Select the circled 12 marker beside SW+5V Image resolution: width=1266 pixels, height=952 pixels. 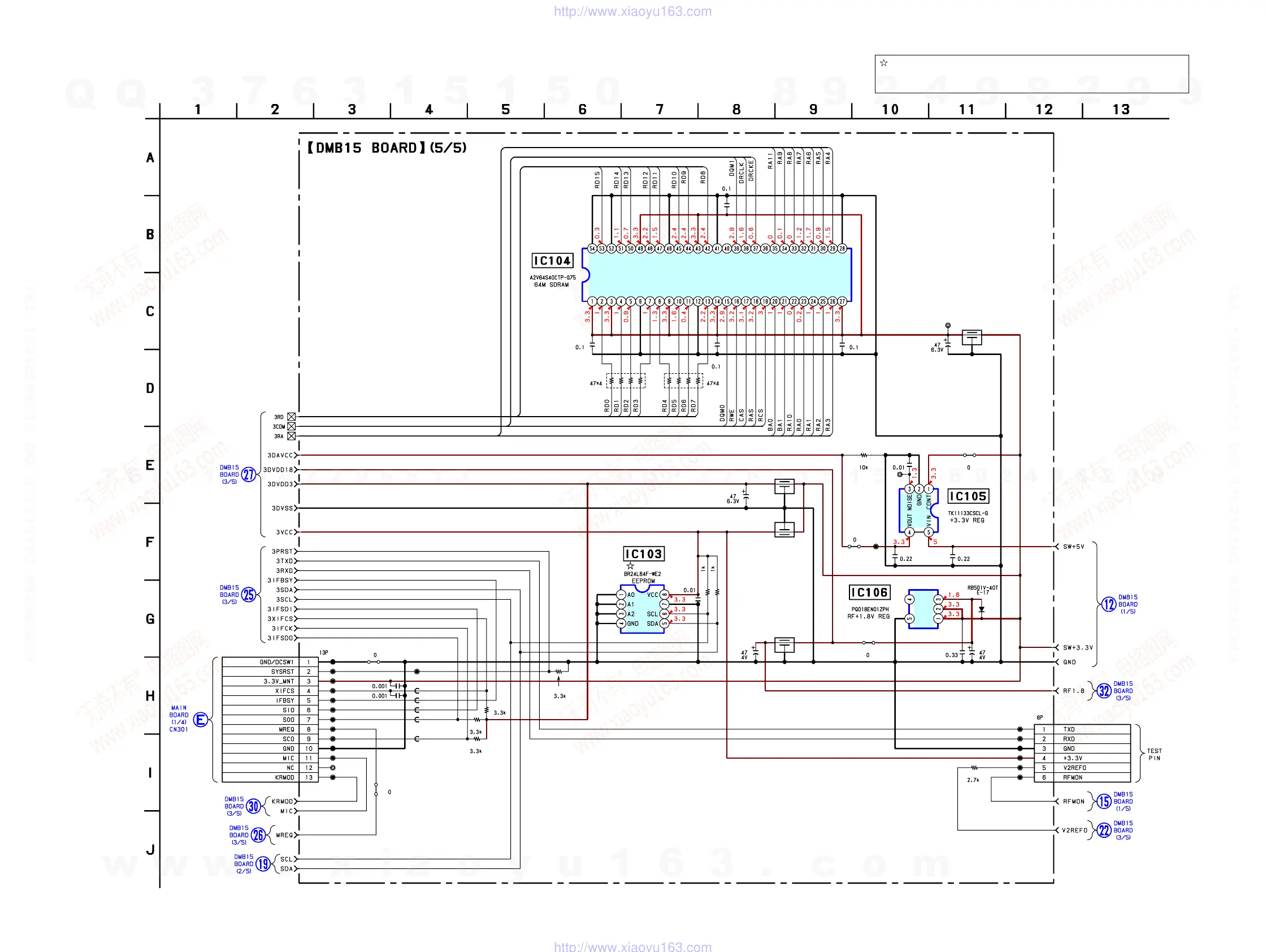coord(1109,604)
